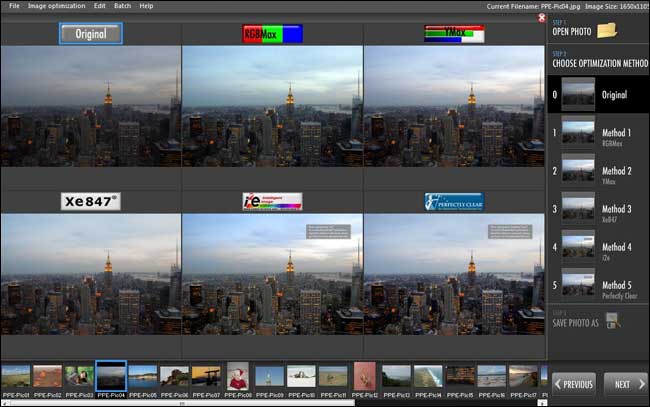Open the Batch menu
The width and height of the screenshot is (650, 407).
[x=123, y=6]
